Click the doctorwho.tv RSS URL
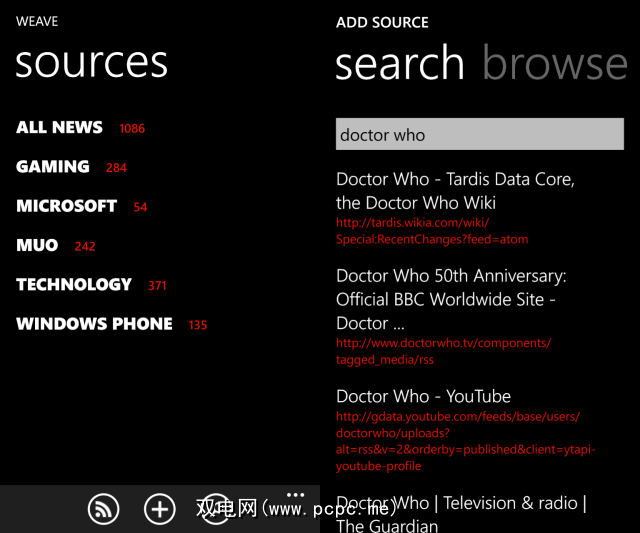Viewport: 640px width, 533px height. (x=443, y=351)
